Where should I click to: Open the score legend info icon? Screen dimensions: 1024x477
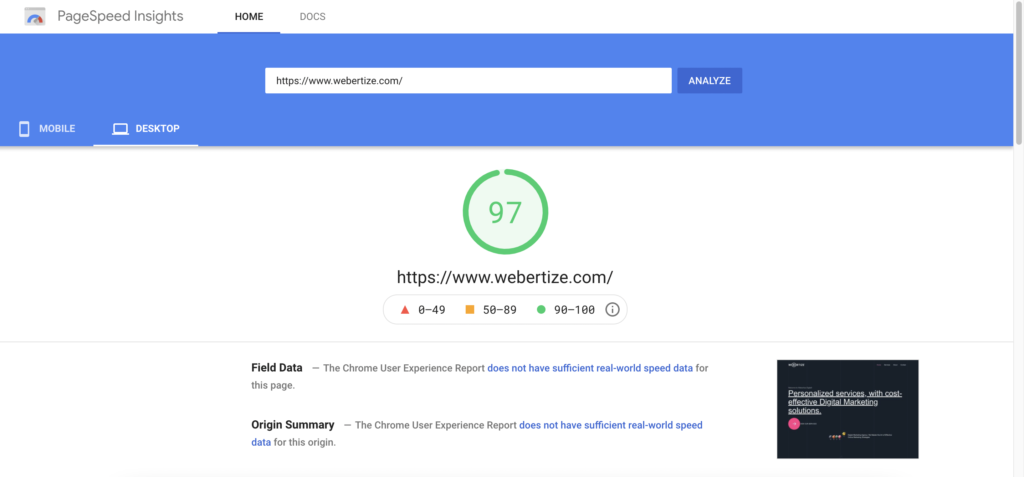(612, 310)
